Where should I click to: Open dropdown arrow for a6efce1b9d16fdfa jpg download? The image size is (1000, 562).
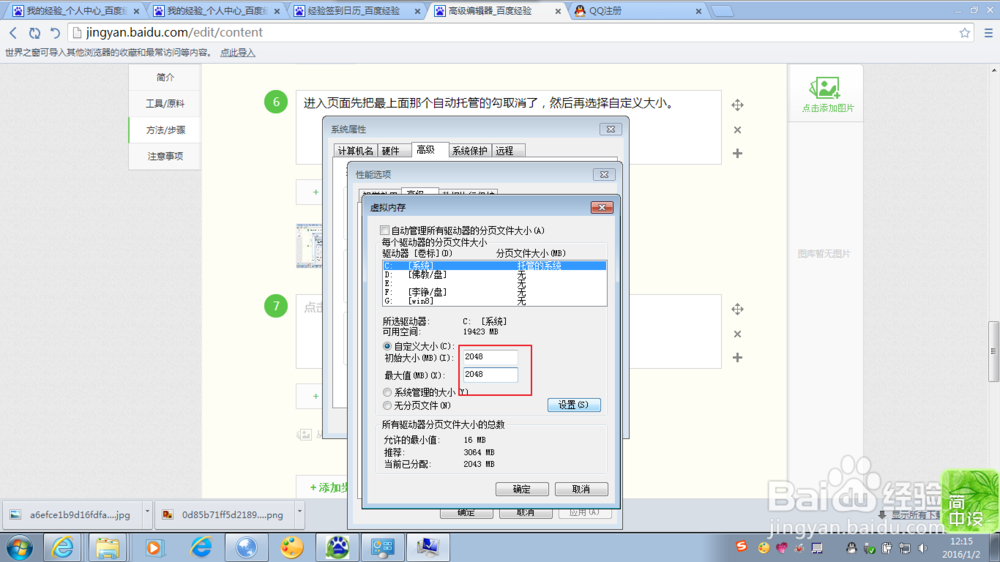pyautogui.click(x=147, y=512)
